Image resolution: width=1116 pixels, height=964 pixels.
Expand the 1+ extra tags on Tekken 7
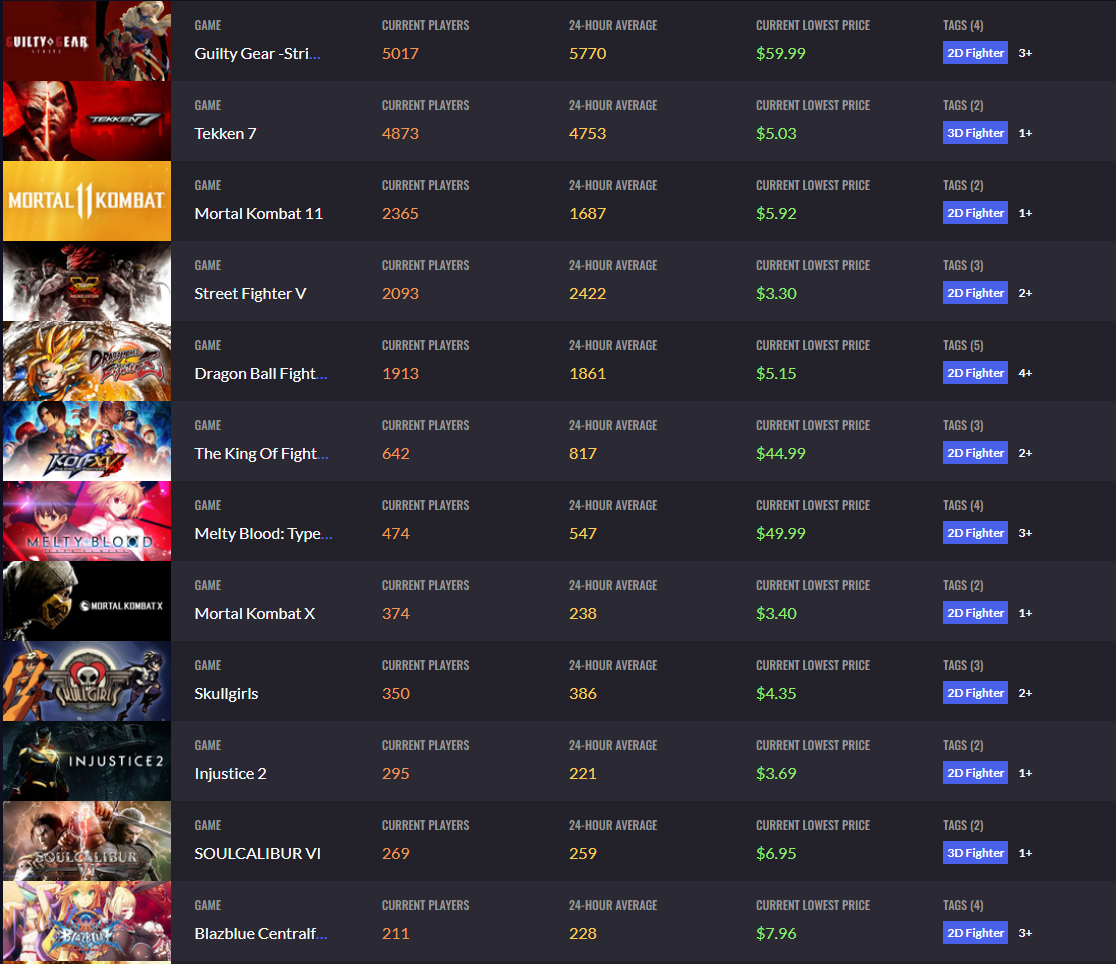point(1025,133)
